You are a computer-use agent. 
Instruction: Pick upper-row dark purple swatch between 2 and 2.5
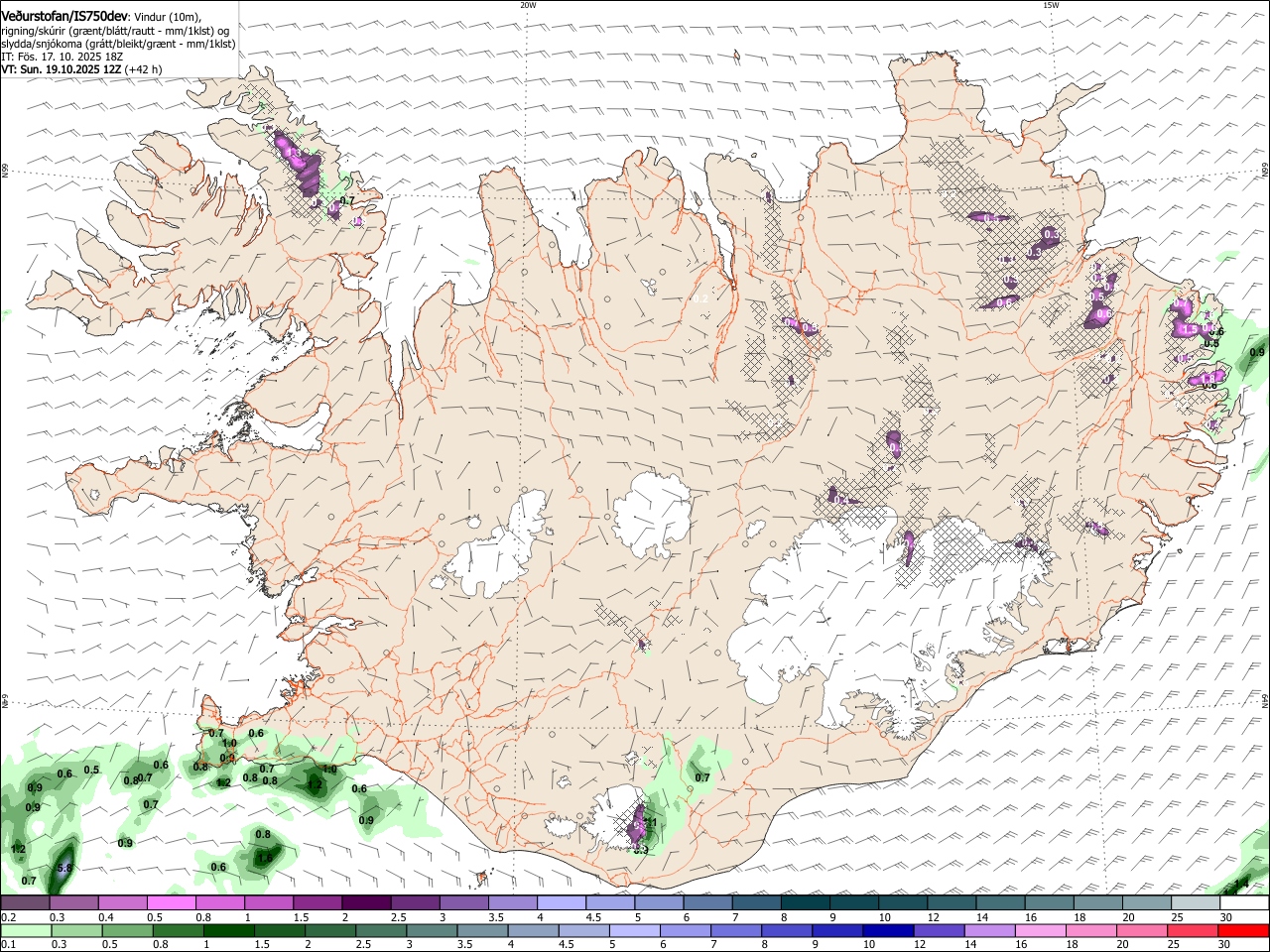pyautogui.click(x=366, y=902)
